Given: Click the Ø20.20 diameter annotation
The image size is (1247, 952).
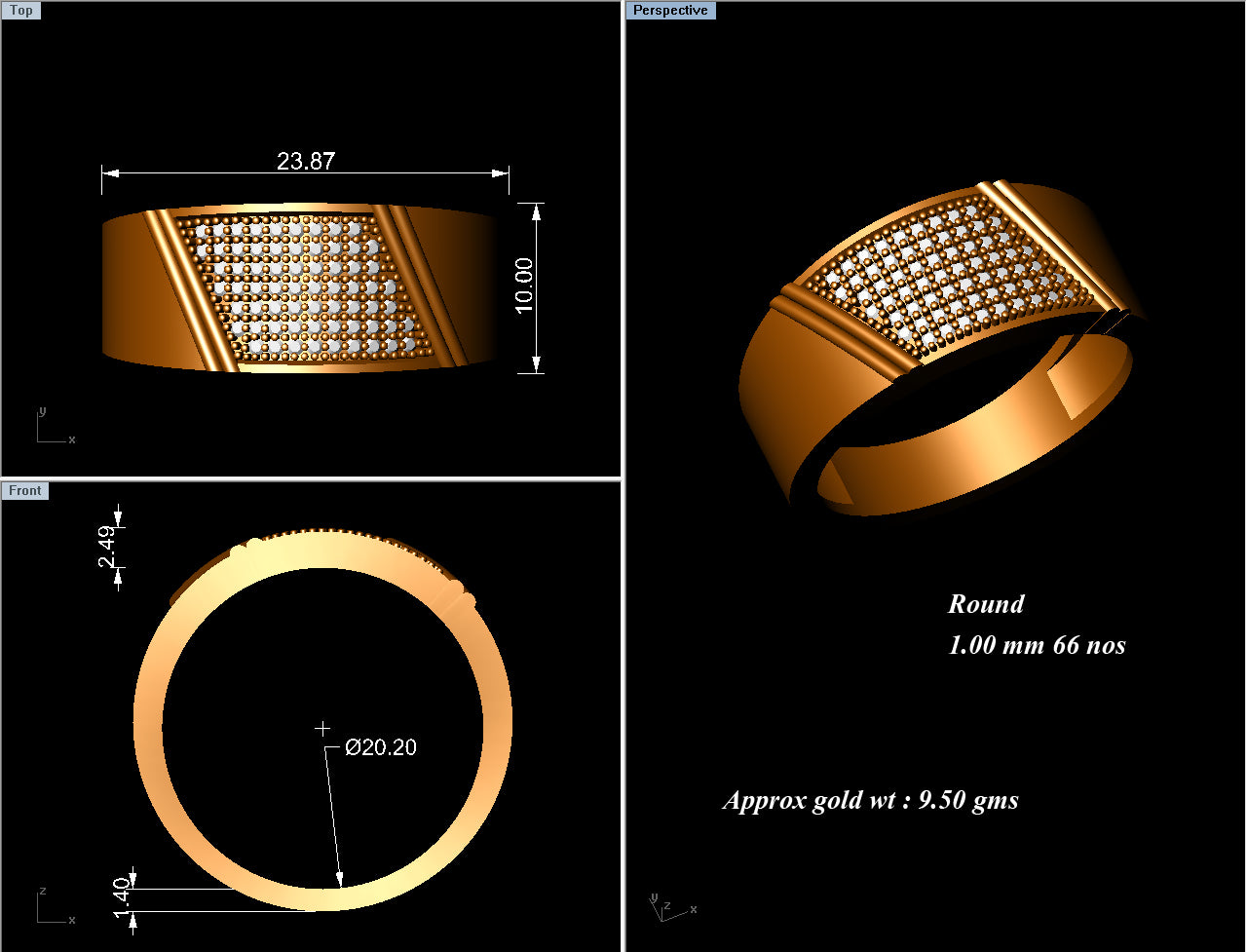Looking at the screenshot, I should coord(381,747).
